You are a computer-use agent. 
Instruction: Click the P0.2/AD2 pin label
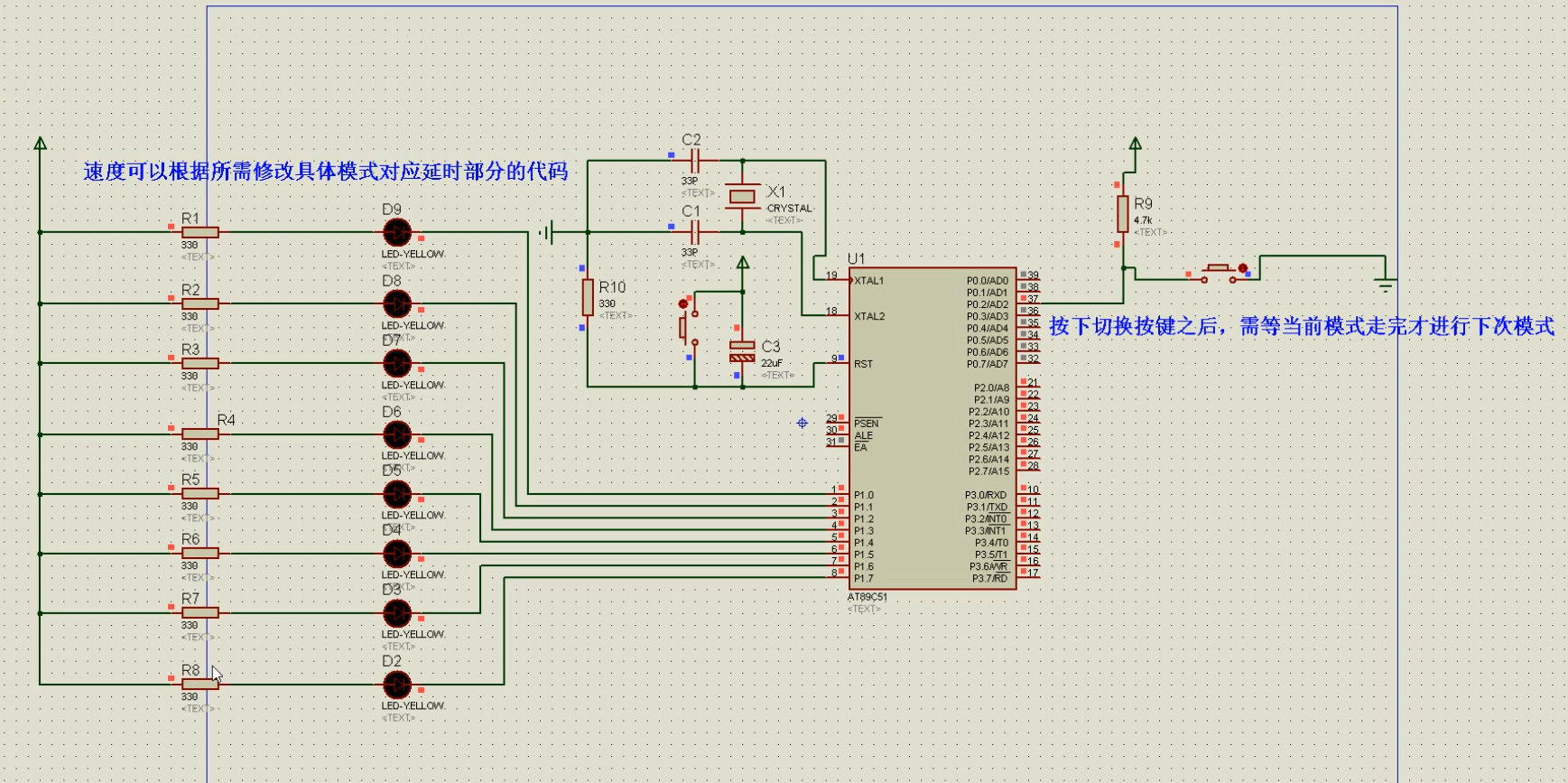tap(988, 304)
